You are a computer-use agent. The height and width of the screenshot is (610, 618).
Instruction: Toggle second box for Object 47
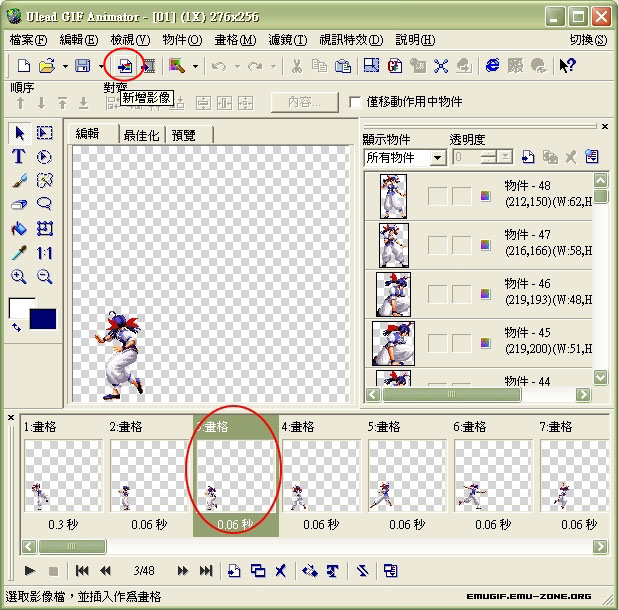tap(461, 245)
